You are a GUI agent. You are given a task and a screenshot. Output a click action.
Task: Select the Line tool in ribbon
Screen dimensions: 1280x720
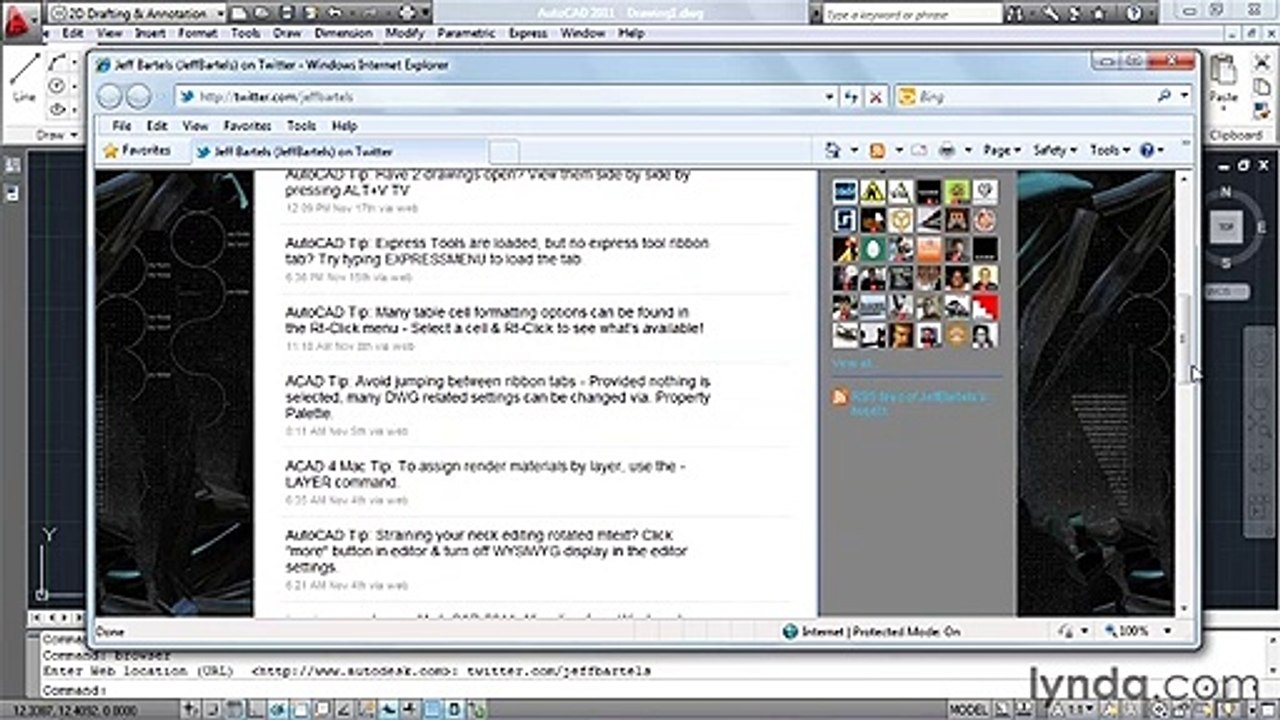pyautogui.click(x=24, y=78)
